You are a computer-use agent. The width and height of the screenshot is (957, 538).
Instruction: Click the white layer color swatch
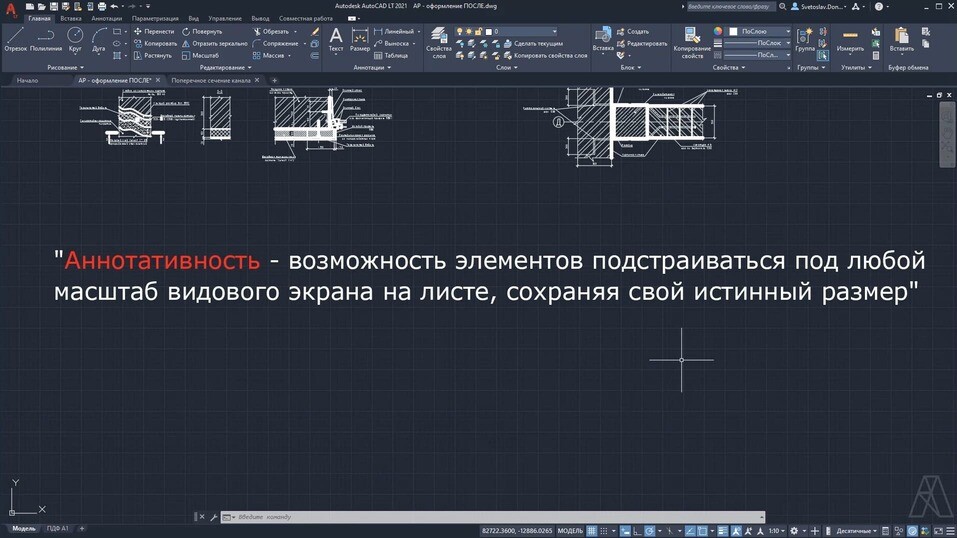pyautogui.click(x=488, y=31)
